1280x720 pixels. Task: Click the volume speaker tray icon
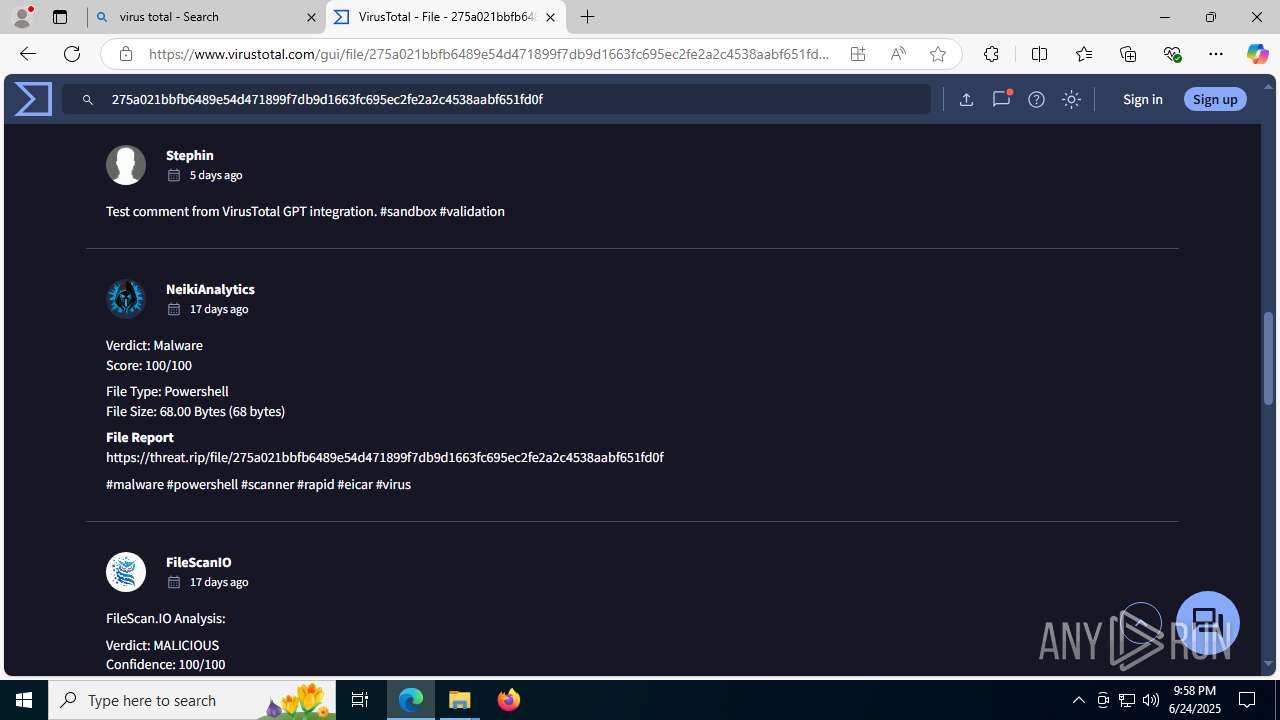click(x=1151, y=700)
